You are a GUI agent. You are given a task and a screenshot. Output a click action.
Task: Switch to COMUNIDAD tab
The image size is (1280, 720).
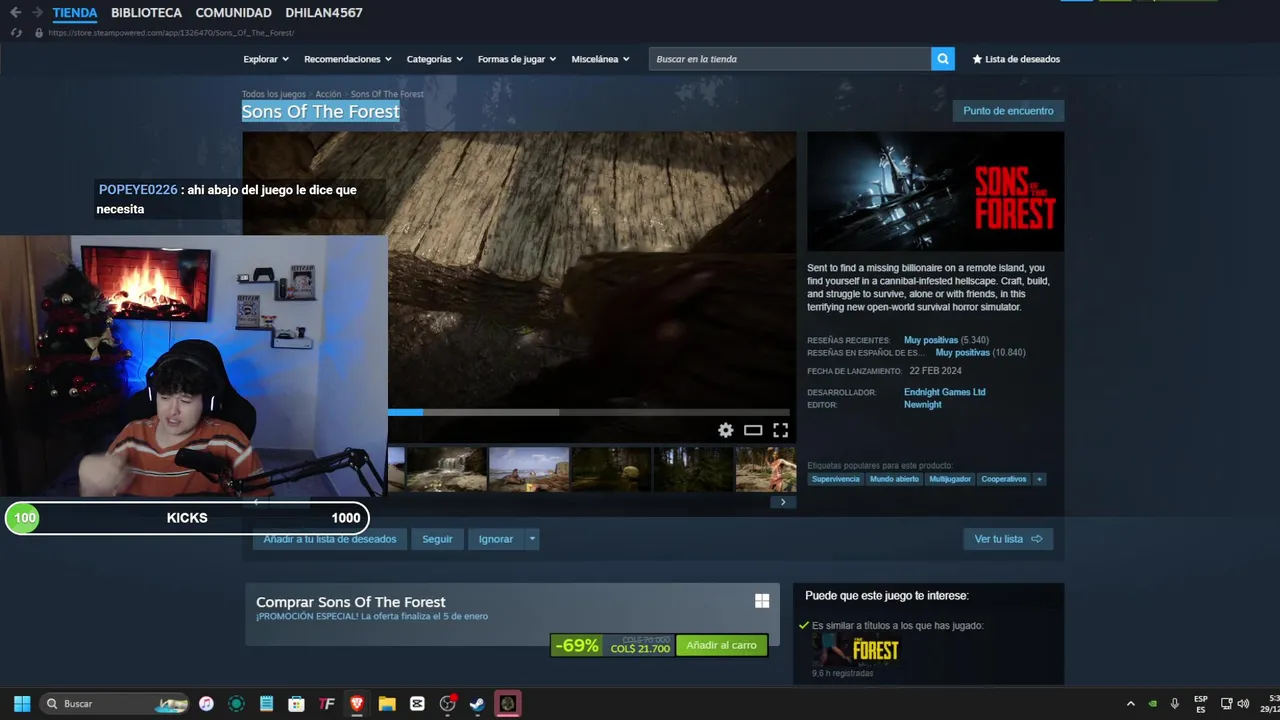pyautogui.click(x=233, y=13)
